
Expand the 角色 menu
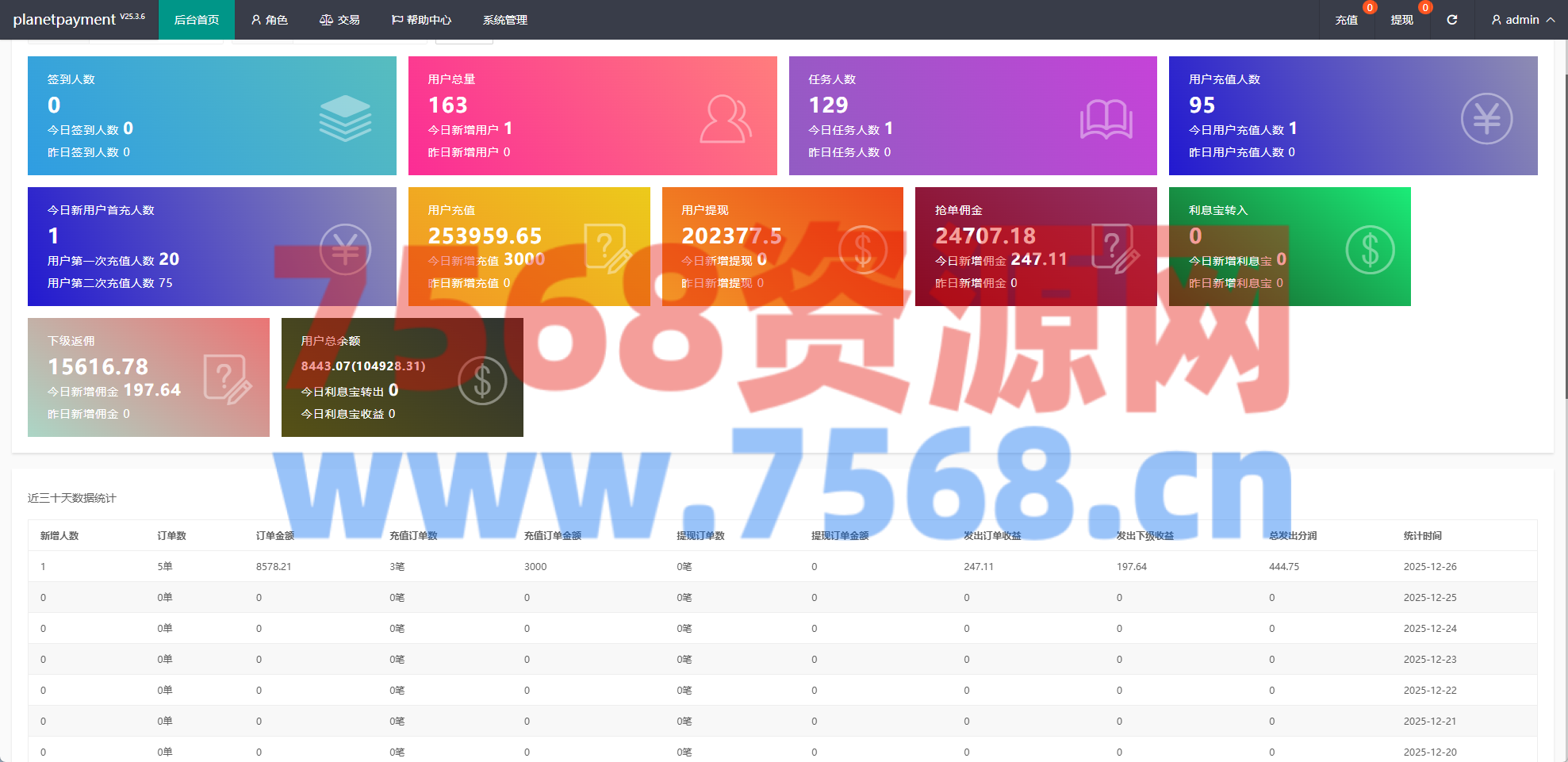coord(269,20)
